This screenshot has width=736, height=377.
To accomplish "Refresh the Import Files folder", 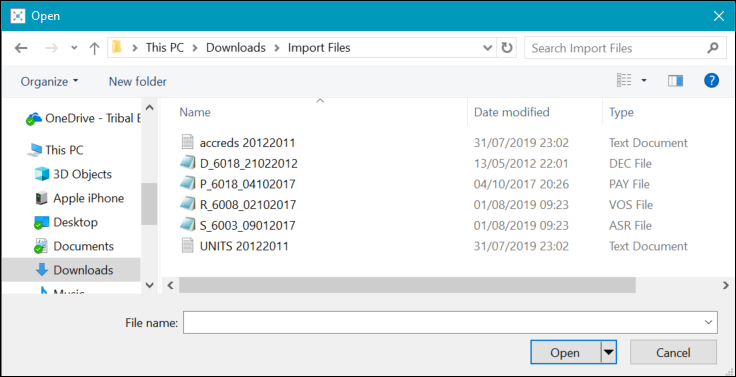I will (x=506, y=48).
